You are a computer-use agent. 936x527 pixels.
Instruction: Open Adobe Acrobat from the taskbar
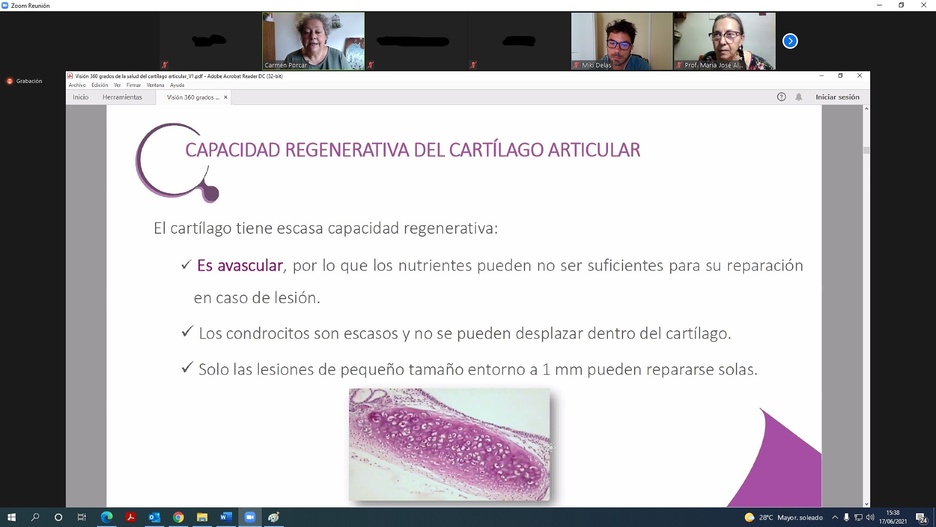click(130, 517)
